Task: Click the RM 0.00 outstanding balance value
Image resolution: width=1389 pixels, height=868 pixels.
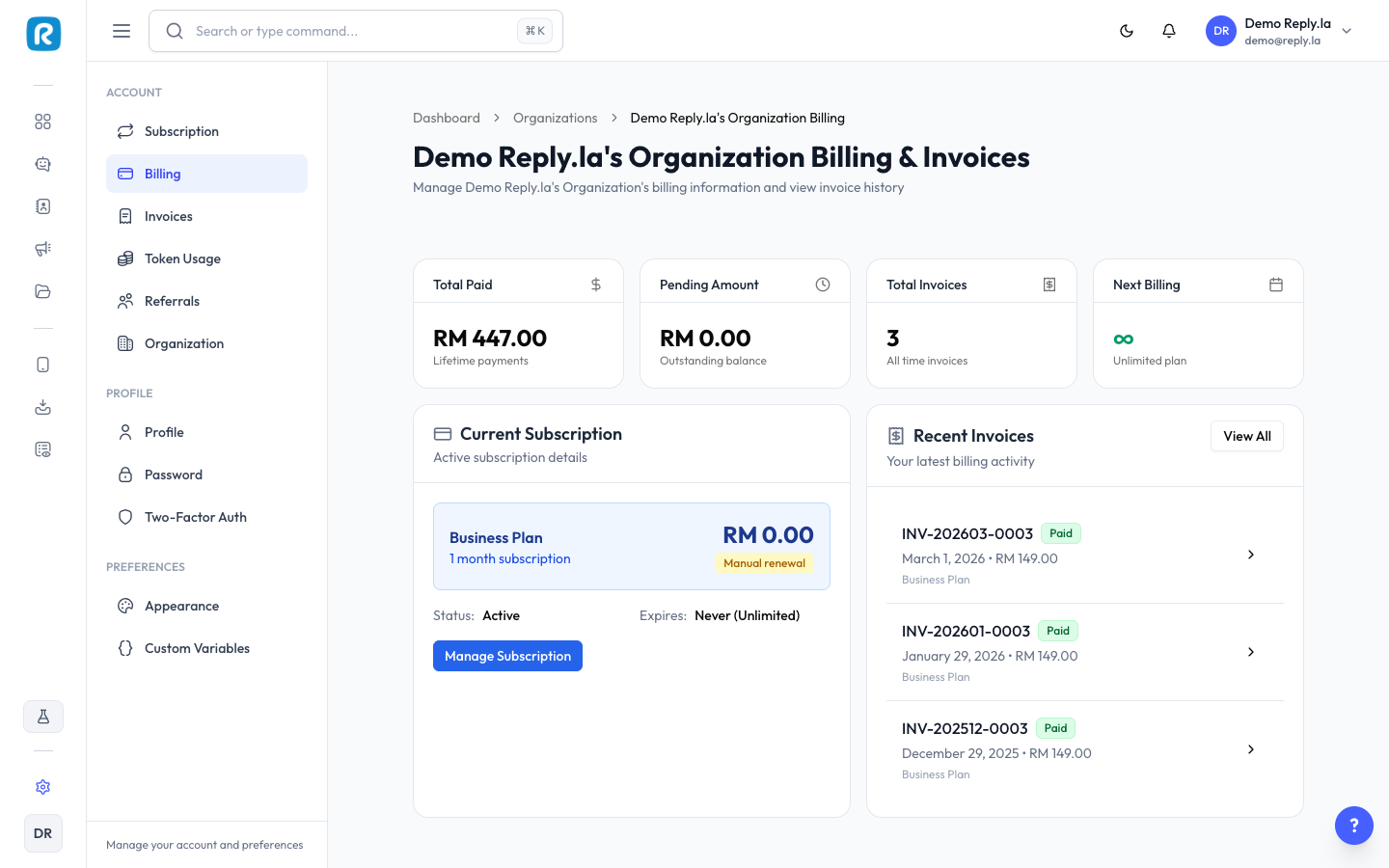Action: [705, 339]
